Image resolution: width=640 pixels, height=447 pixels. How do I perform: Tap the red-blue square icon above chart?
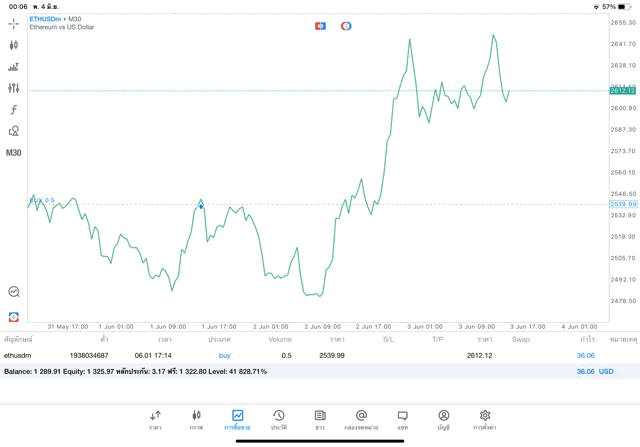[x=320, y=25]
